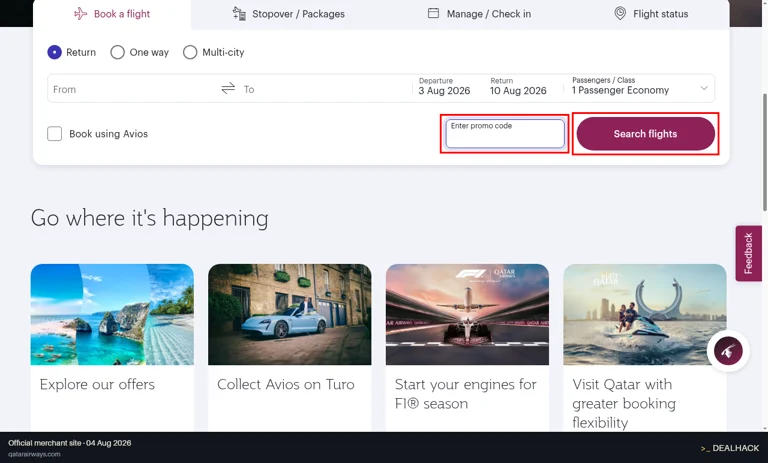The image size is (768, 463).
Task: Open the Collect Avios on Turo image
Action: click(x=289, y=315)
